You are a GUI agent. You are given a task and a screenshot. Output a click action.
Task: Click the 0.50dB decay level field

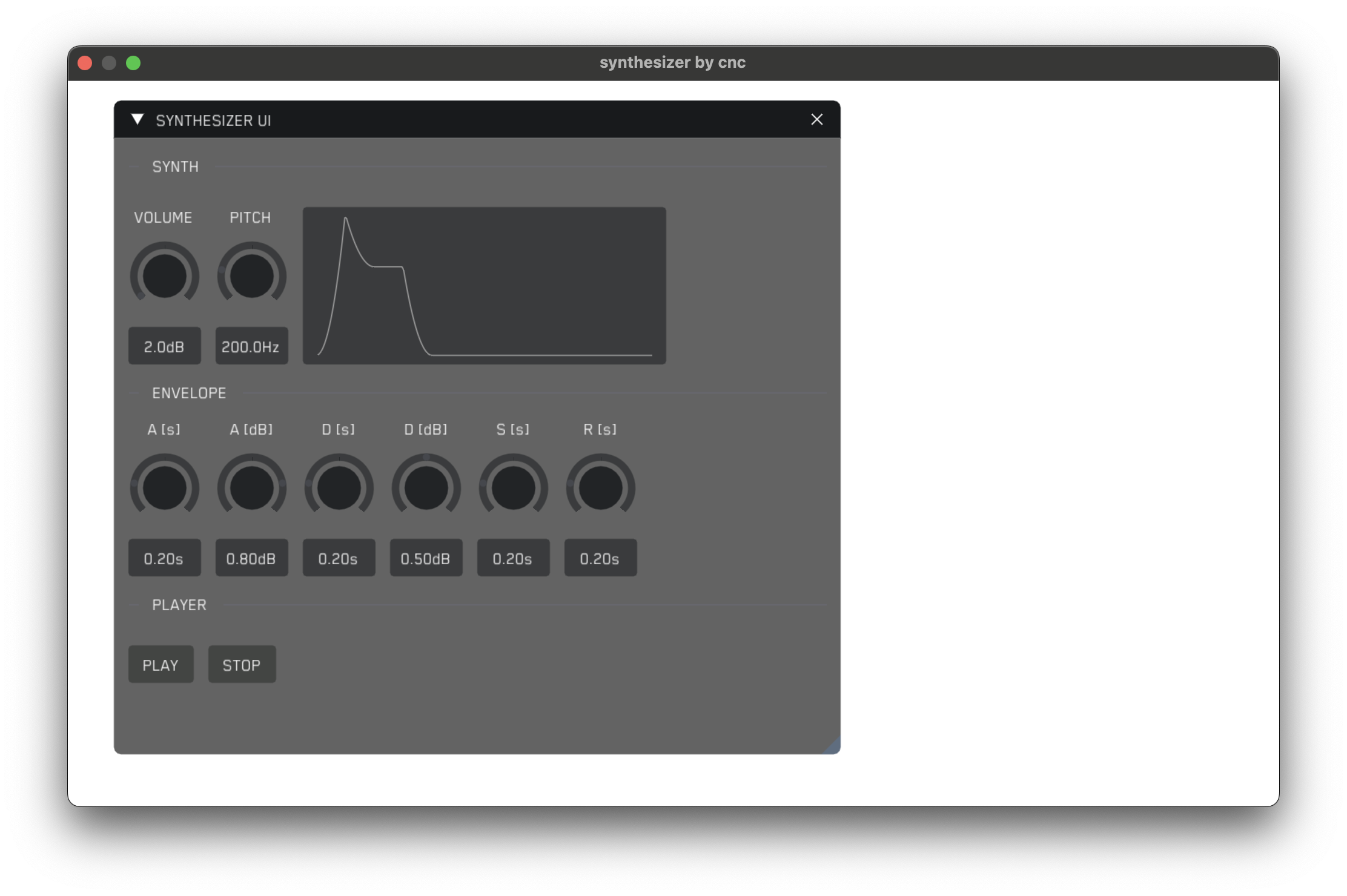pyautogui.click(x=426, y=558)
